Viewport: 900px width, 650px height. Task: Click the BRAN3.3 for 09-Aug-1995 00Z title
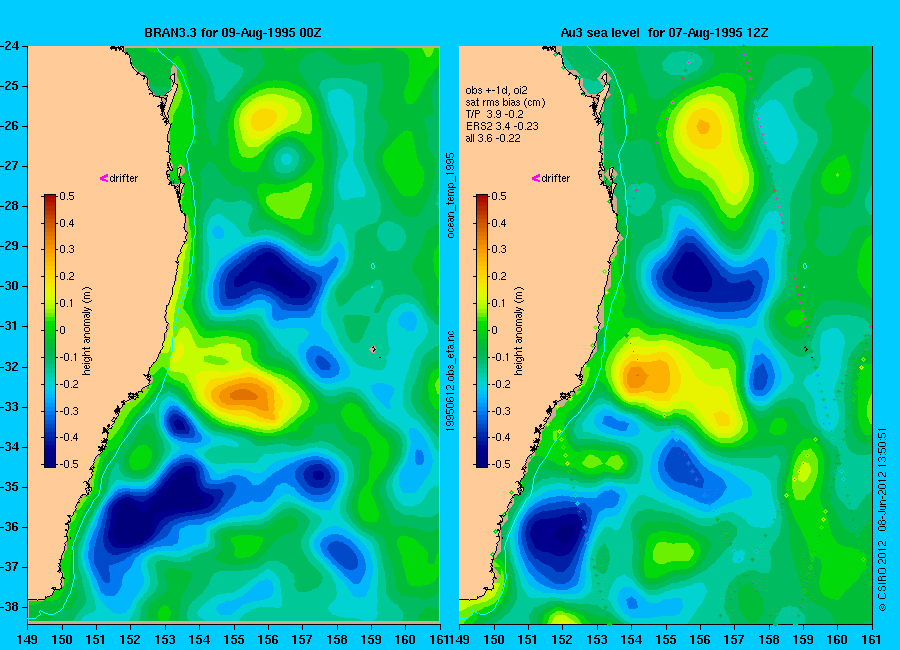tap(232, 33)
